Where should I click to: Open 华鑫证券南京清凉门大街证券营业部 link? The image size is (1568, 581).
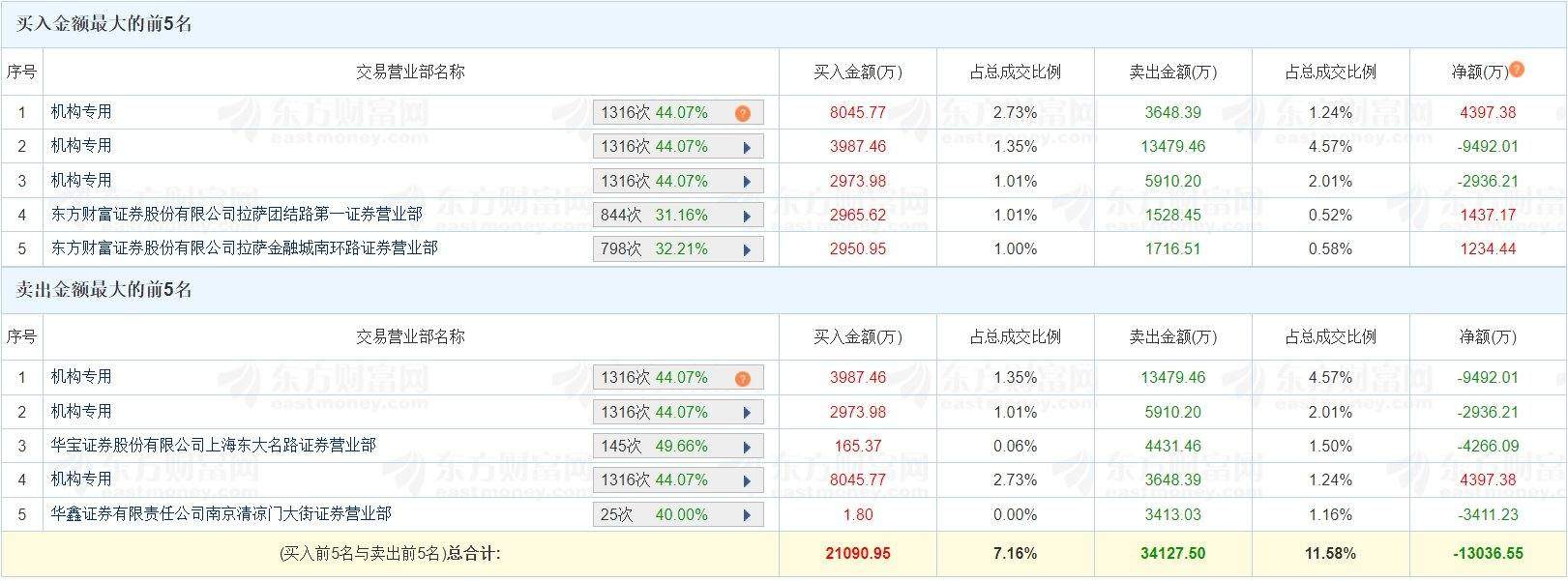point(221,513)
